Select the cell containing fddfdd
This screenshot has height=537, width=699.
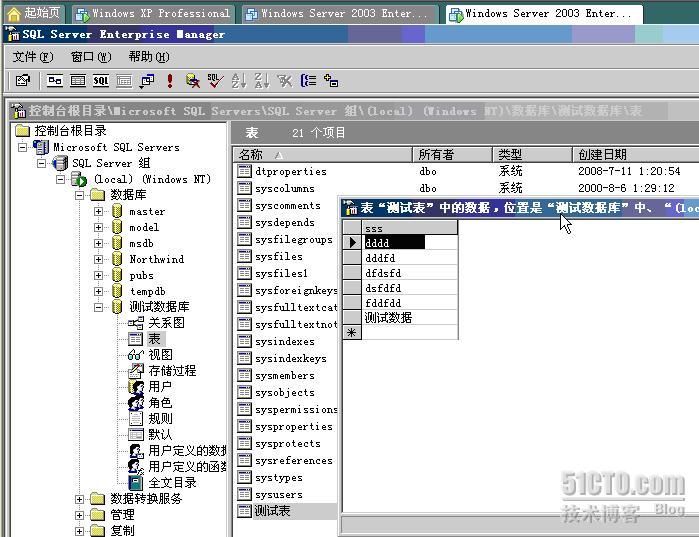click(x=410, y=303)
